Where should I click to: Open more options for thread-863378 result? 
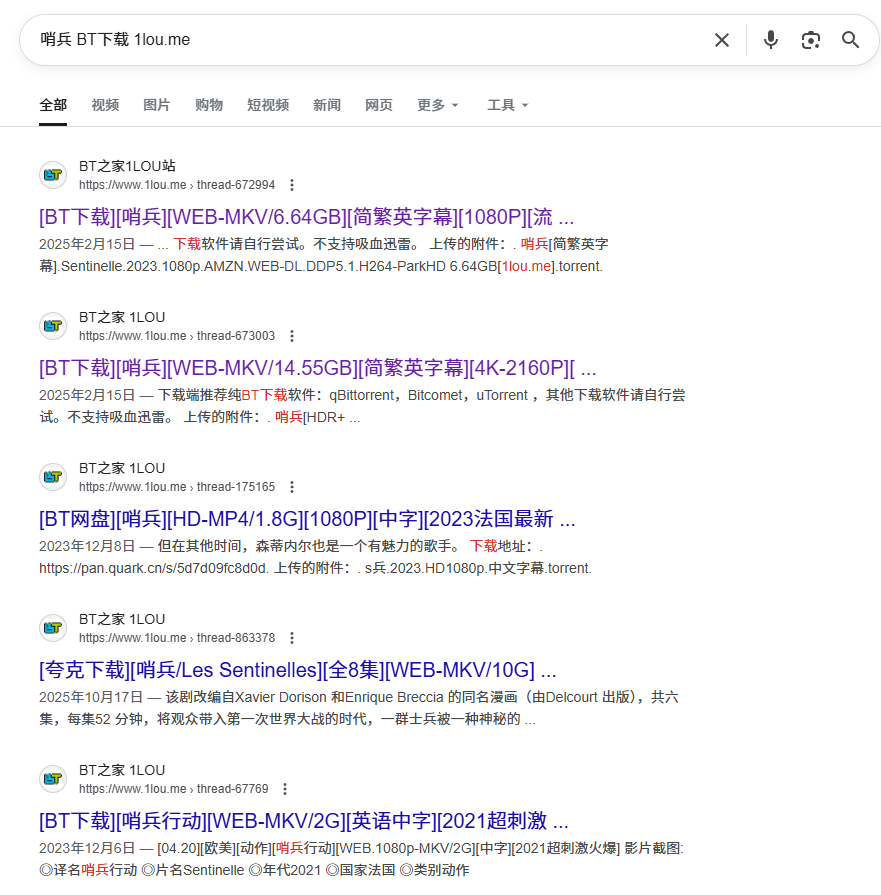292,638
